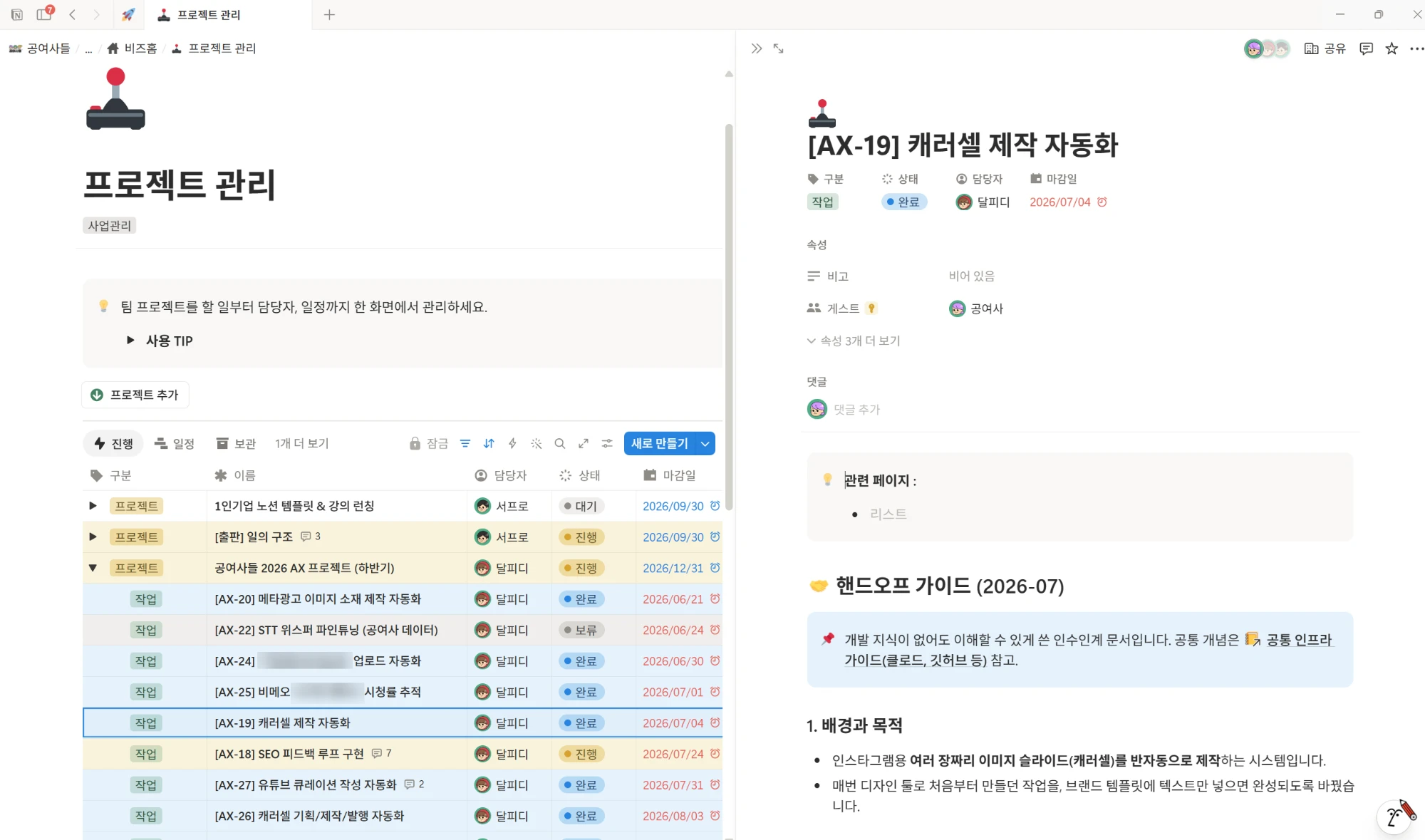Collapse side peek with double chevron icon
Image resolution: width=1425 pixels, height=840 pixels.
pyautogui.click(x=757, y=48)
